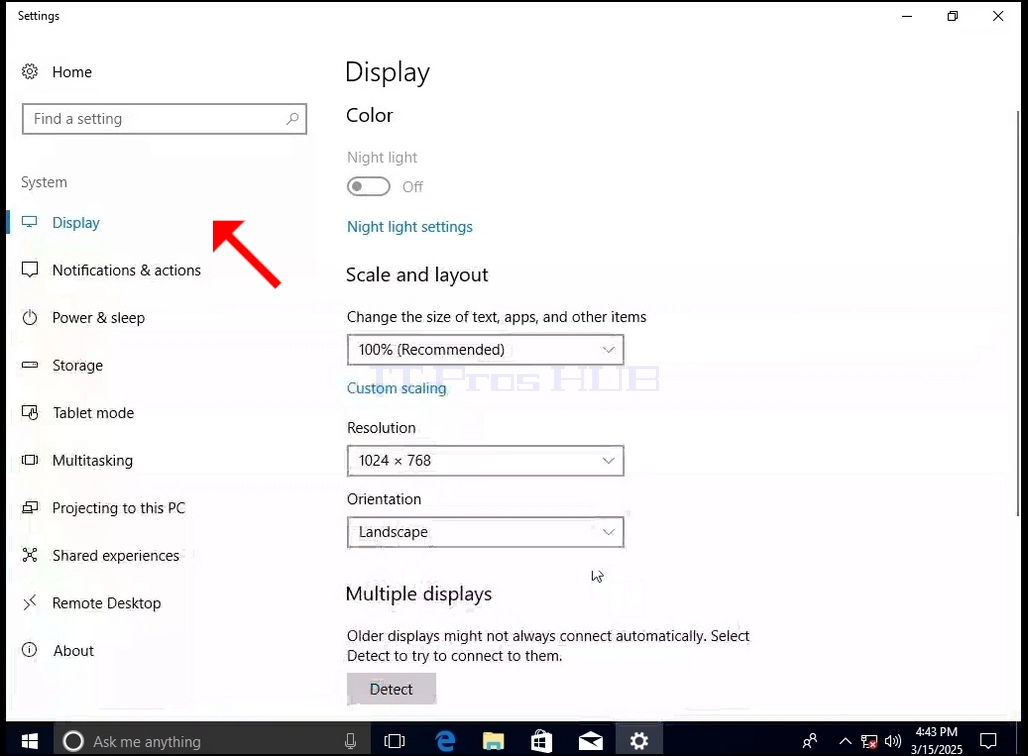Select Notifications & actions
The height and width of the screenshot is (756, 1028).
pyautogui.click(x=127, y=269)
